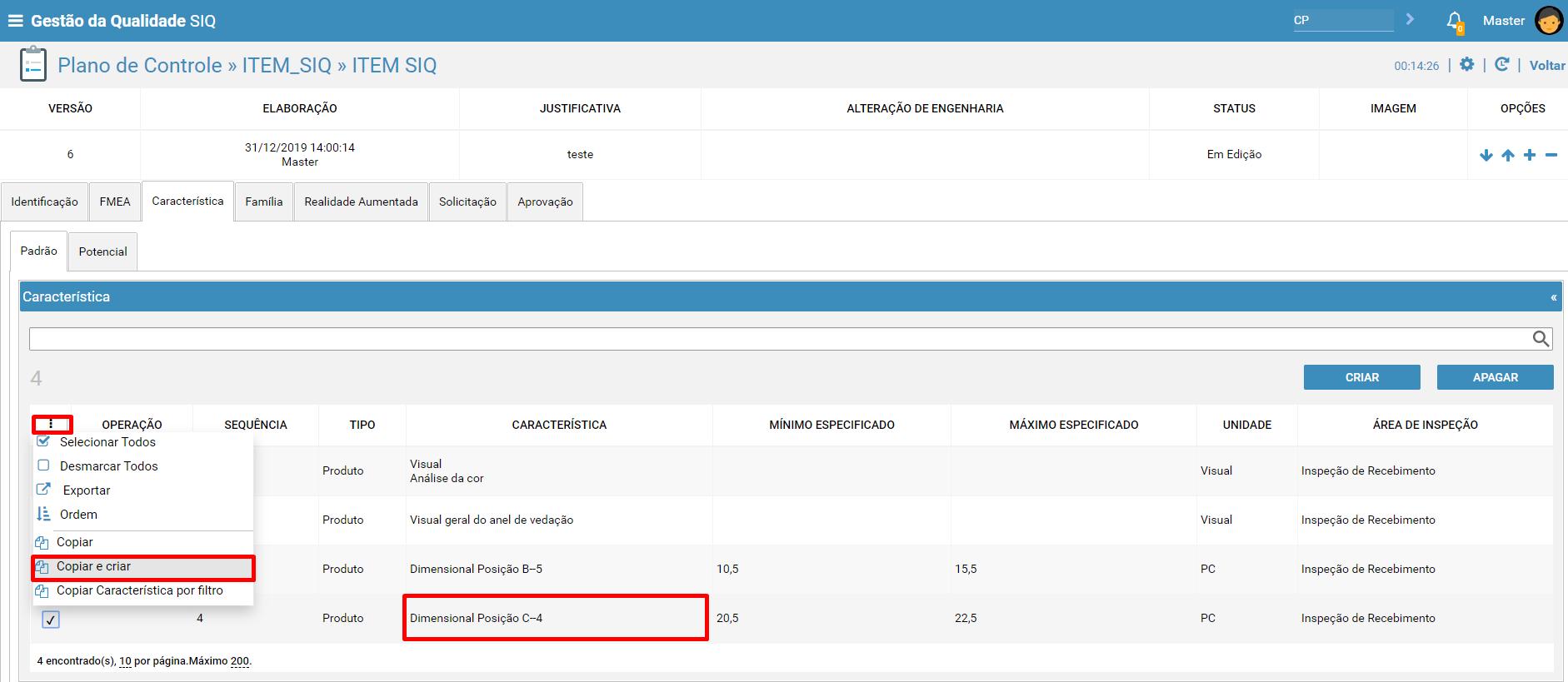Open the notifications bell
The image size is (1568, 682).
tap(1455, 21)
